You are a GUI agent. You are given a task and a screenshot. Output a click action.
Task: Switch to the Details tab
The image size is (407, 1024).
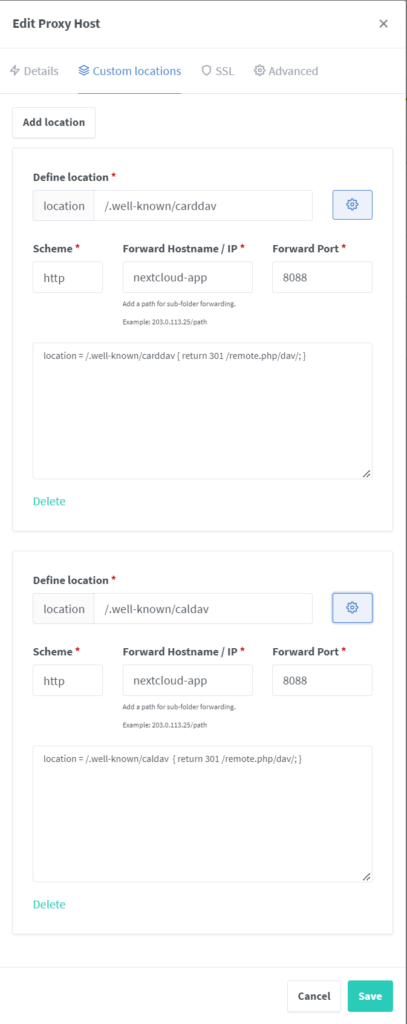pos(34,71)
